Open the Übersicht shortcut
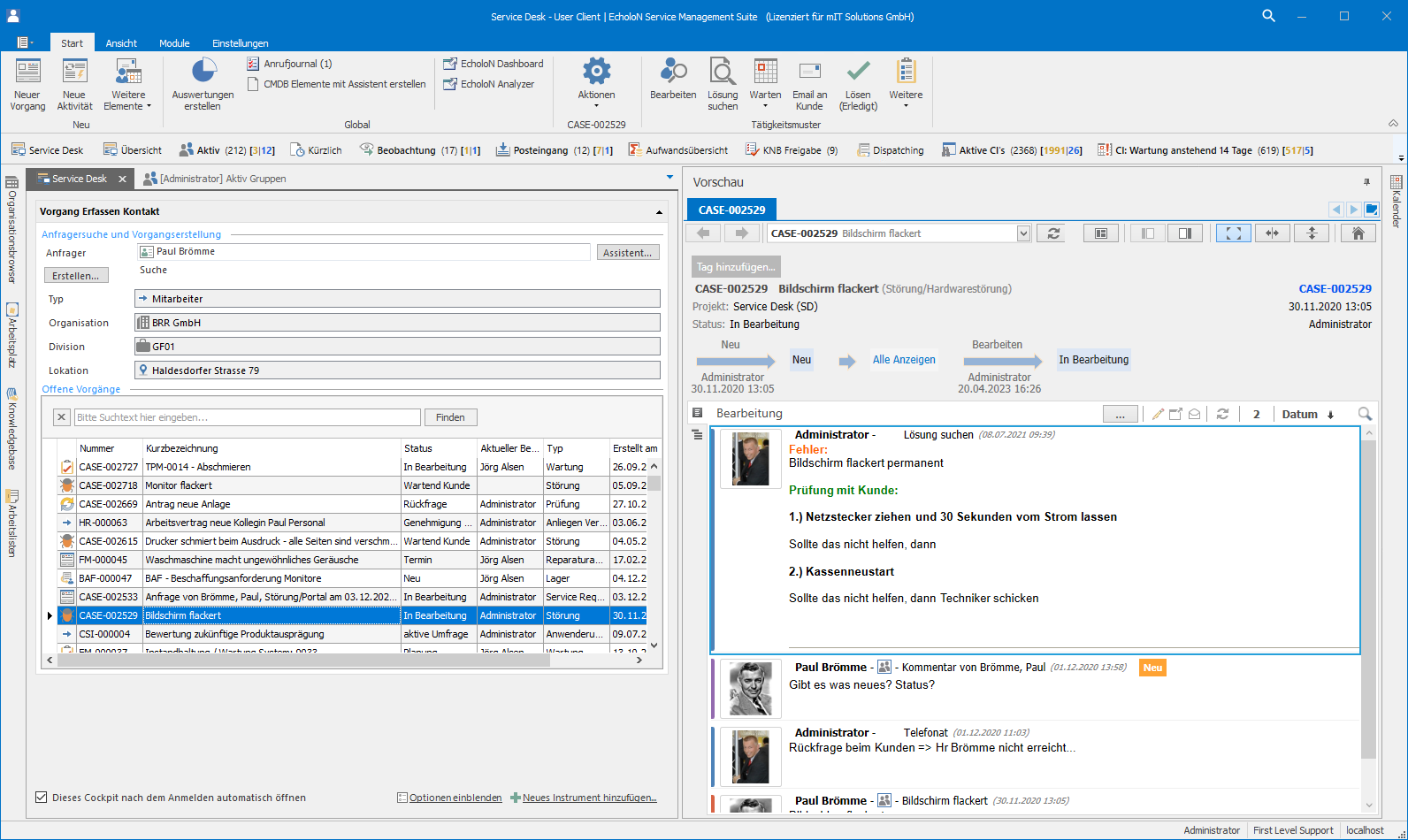The image size is (1408, 840). [x=133, y=150]
